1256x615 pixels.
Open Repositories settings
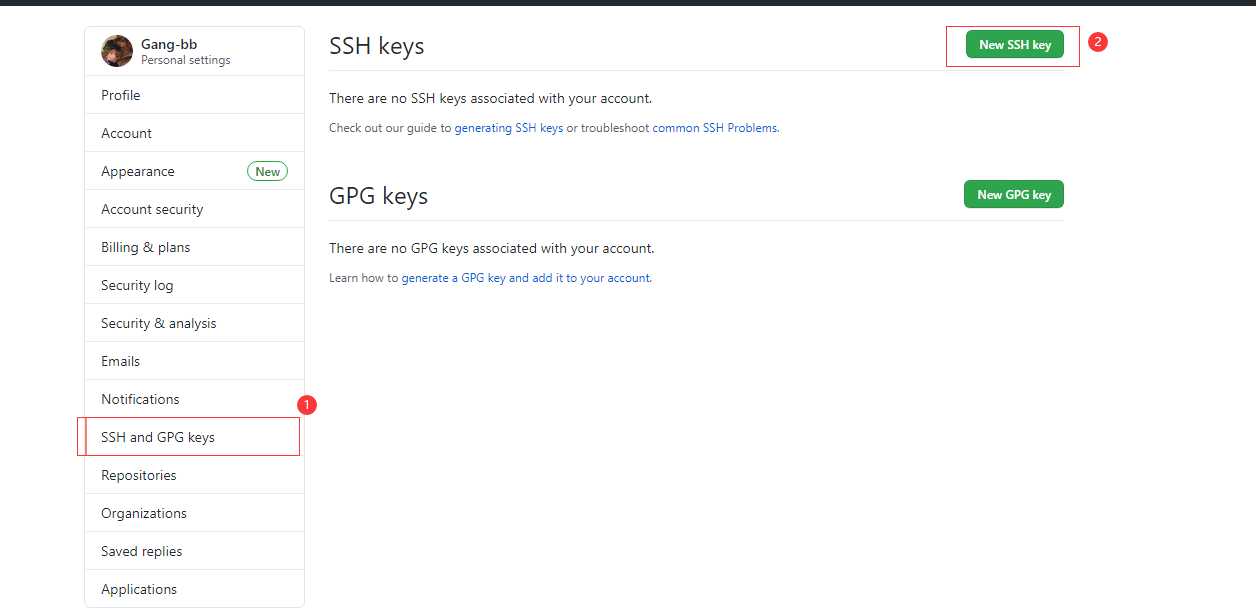194,475
